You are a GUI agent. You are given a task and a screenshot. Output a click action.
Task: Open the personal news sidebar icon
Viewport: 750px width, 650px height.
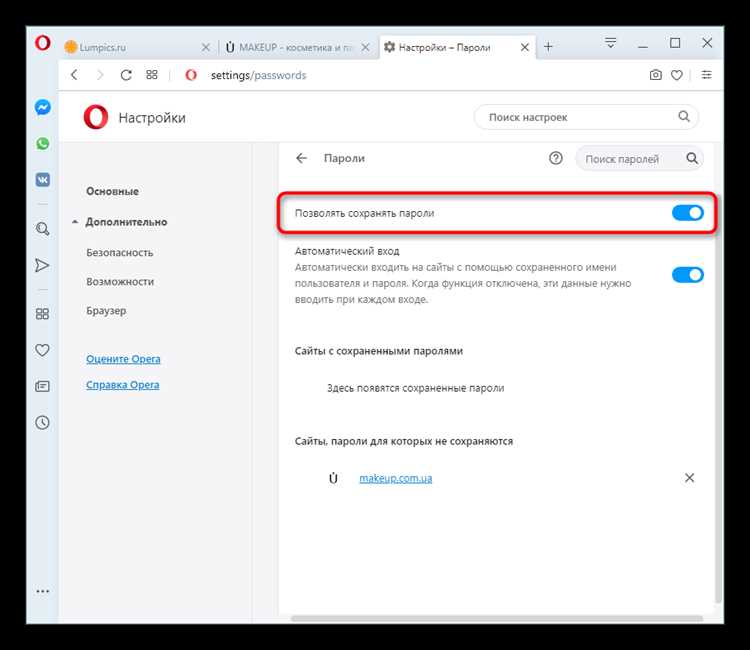click(x=42, y=386)
